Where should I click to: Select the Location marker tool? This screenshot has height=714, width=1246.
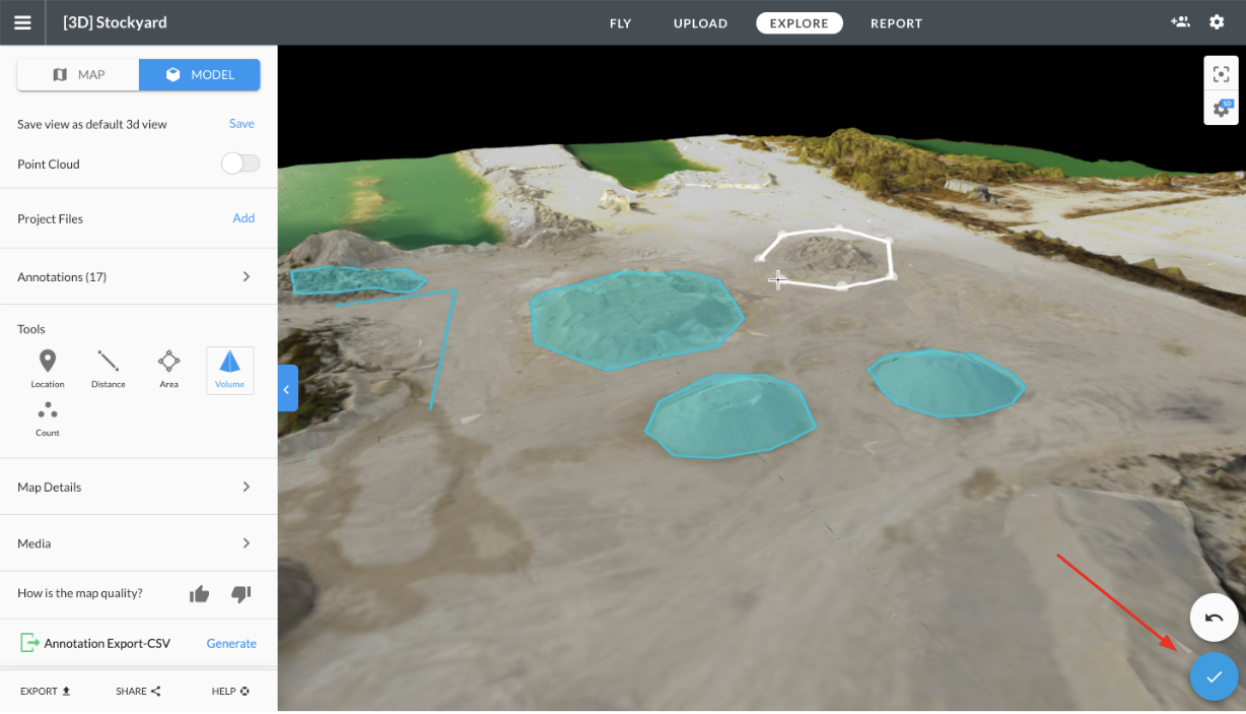(x=47, y=368)
